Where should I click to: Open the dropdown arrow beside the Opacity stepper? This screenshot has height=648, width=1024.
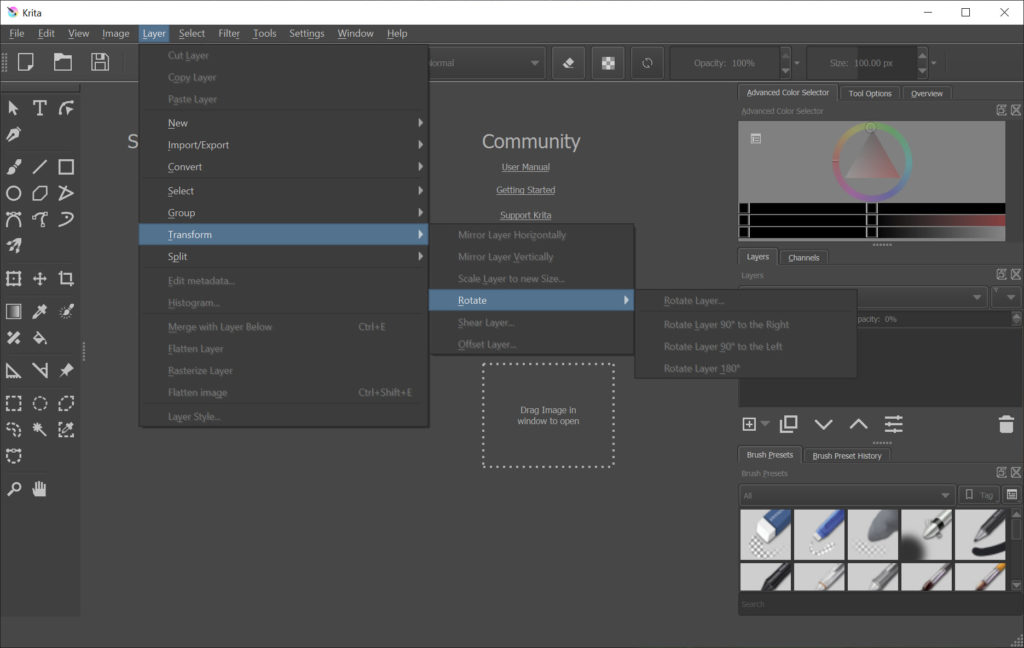(797, 63)
